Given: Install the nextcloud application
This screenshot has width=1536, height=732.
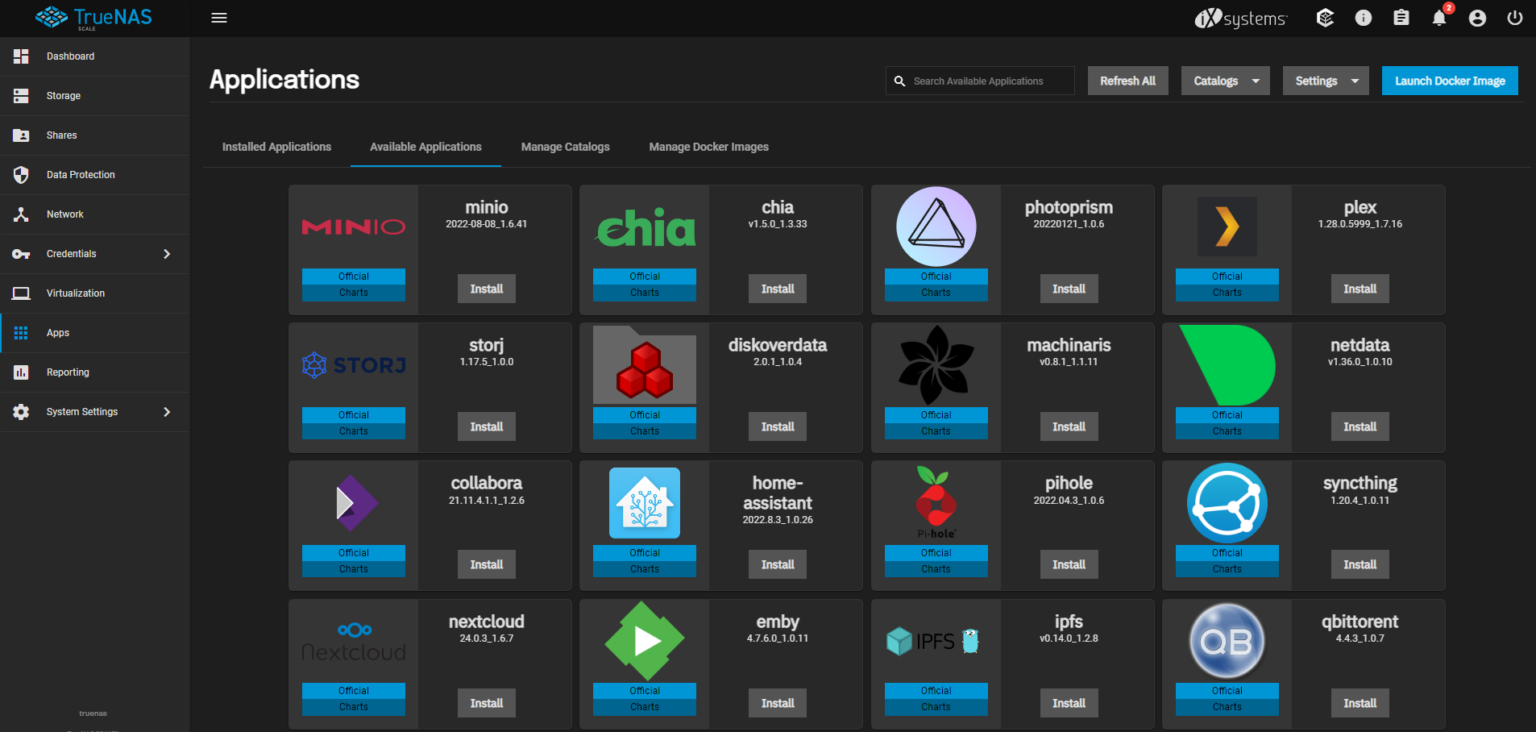Looking at the screenshot, I should 486,703.
